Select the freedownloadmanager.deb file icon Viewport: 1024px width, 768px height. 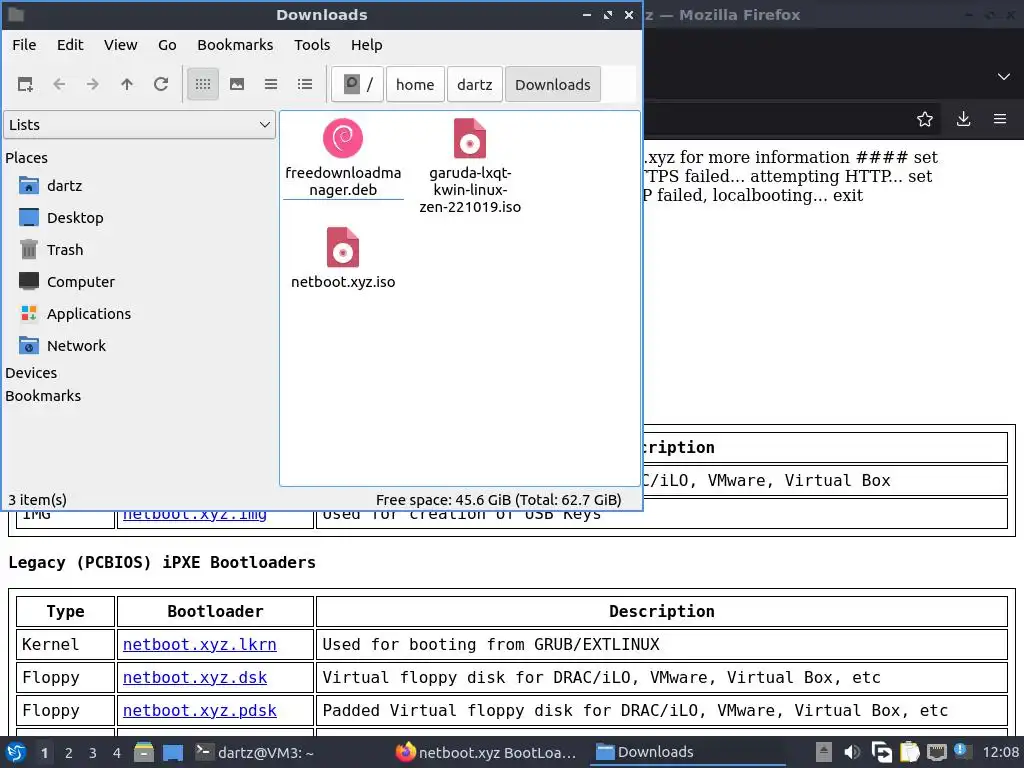(343, 138)
